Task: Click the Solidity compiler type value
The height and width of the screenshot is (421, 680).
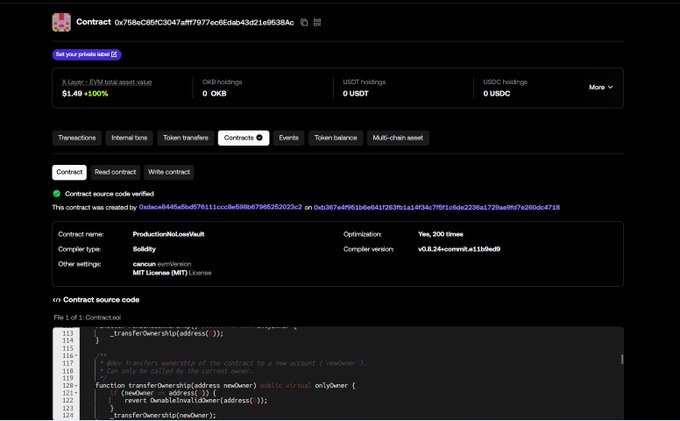Action: [144, 249]
